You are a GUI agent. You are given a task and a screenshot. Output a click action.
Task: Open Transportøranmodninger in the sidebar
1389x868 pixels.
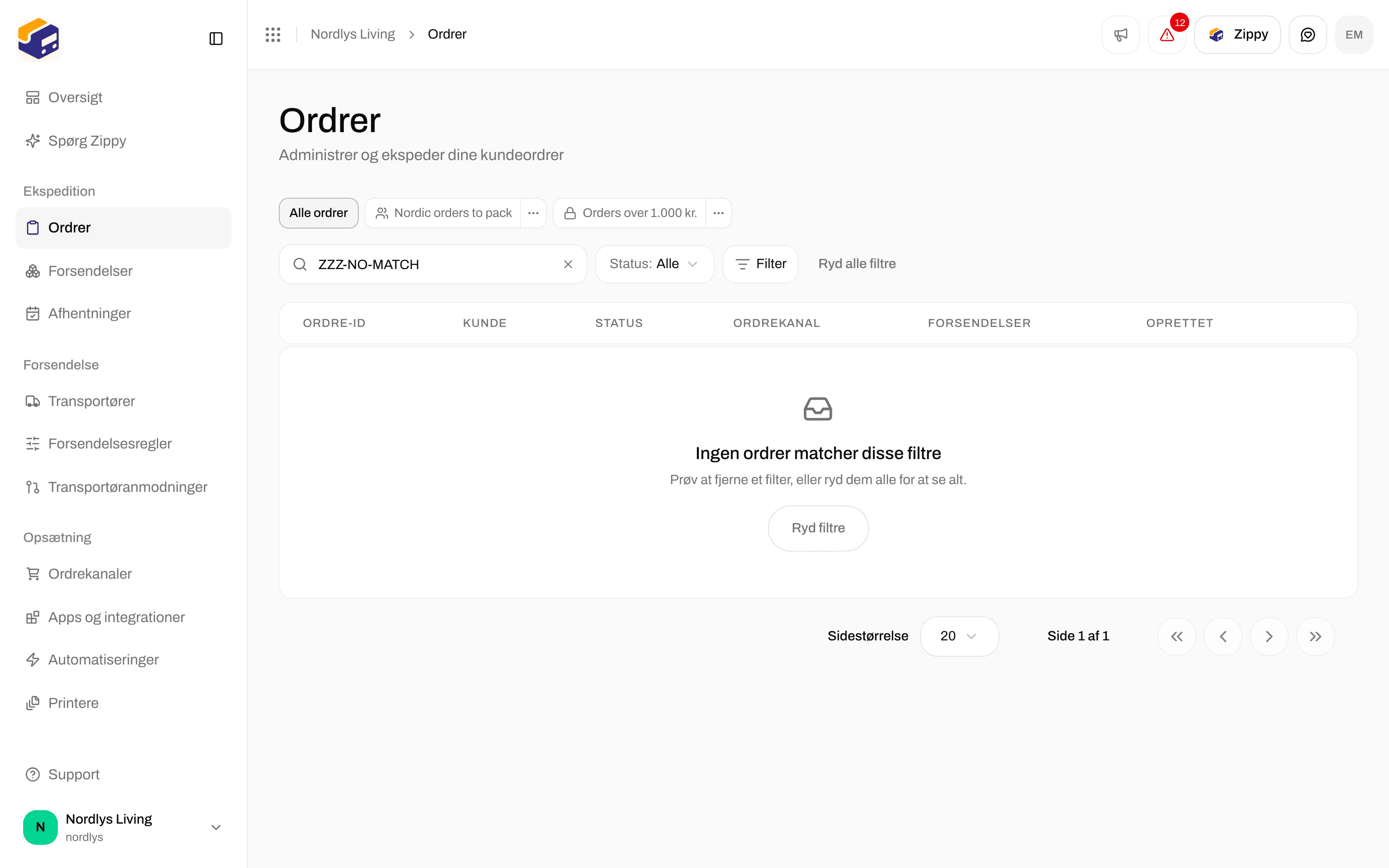coord(123,487)
